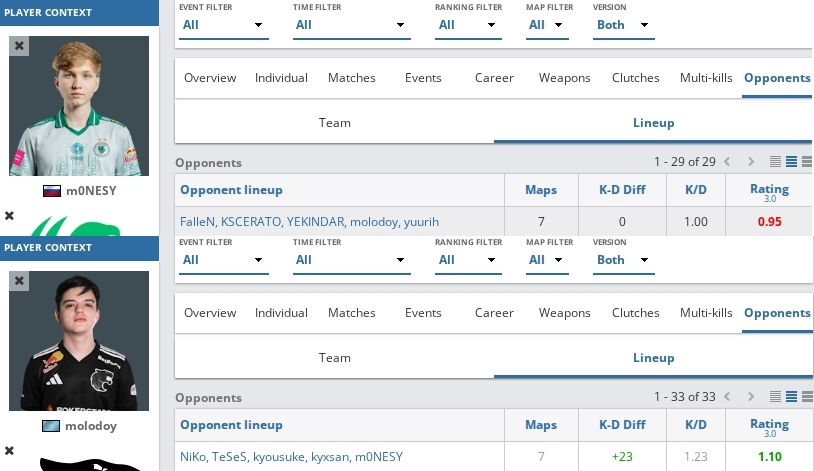
Task: Remove m0NESY player with the X on photo
Action: (19, 46)
